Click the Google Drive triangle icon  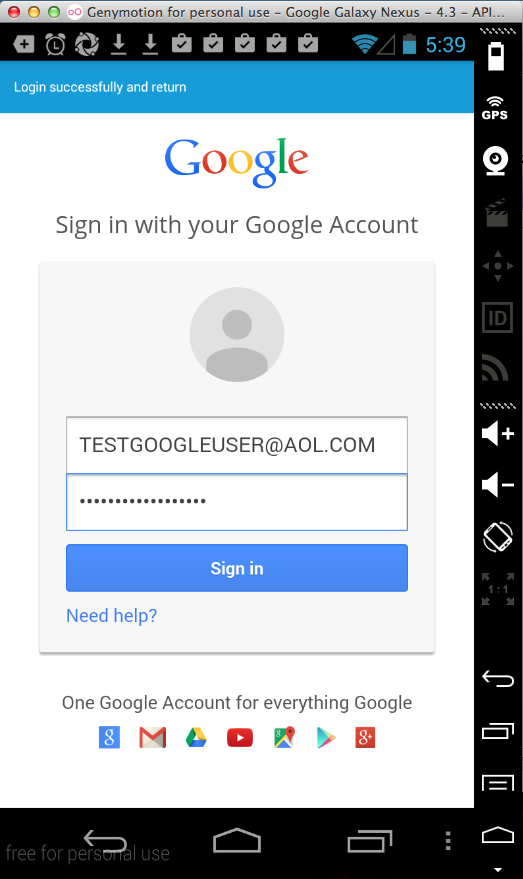[x=196, y=738]
